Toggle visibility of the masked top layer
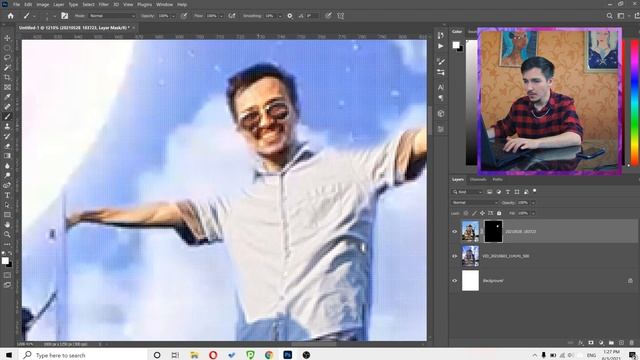Screen dimensions: 640x360 455,231
